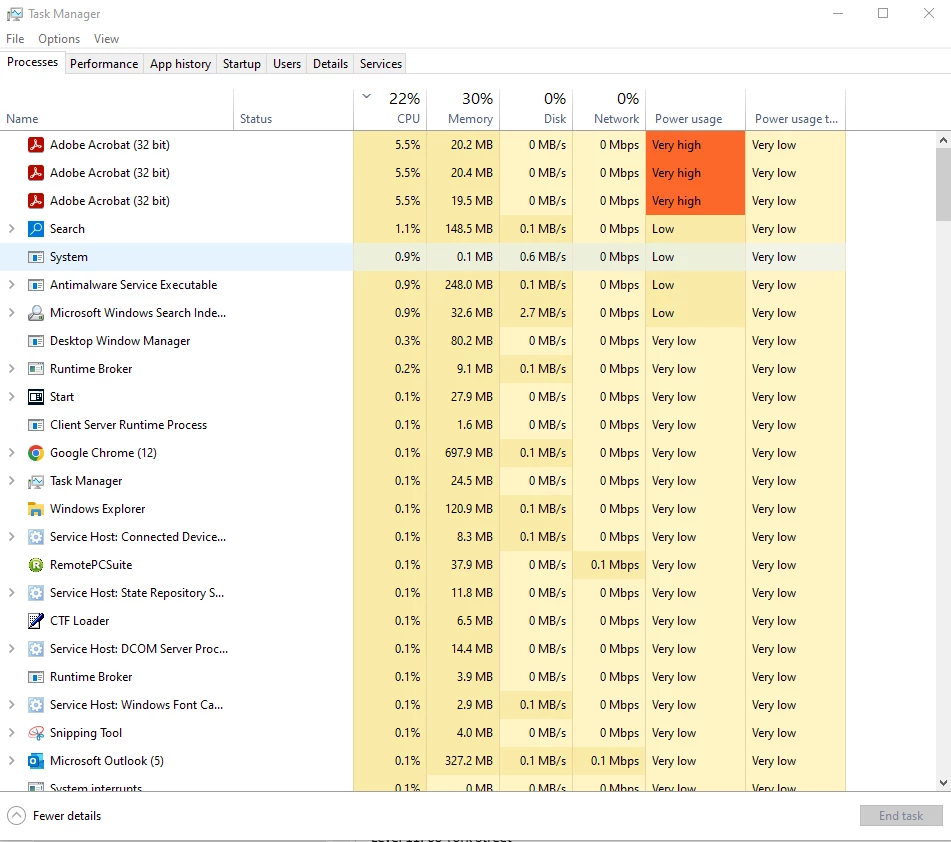This screenshot has height=842, width=951.
Task: Sort by Power usage trend column header
Action: point(796,109)
